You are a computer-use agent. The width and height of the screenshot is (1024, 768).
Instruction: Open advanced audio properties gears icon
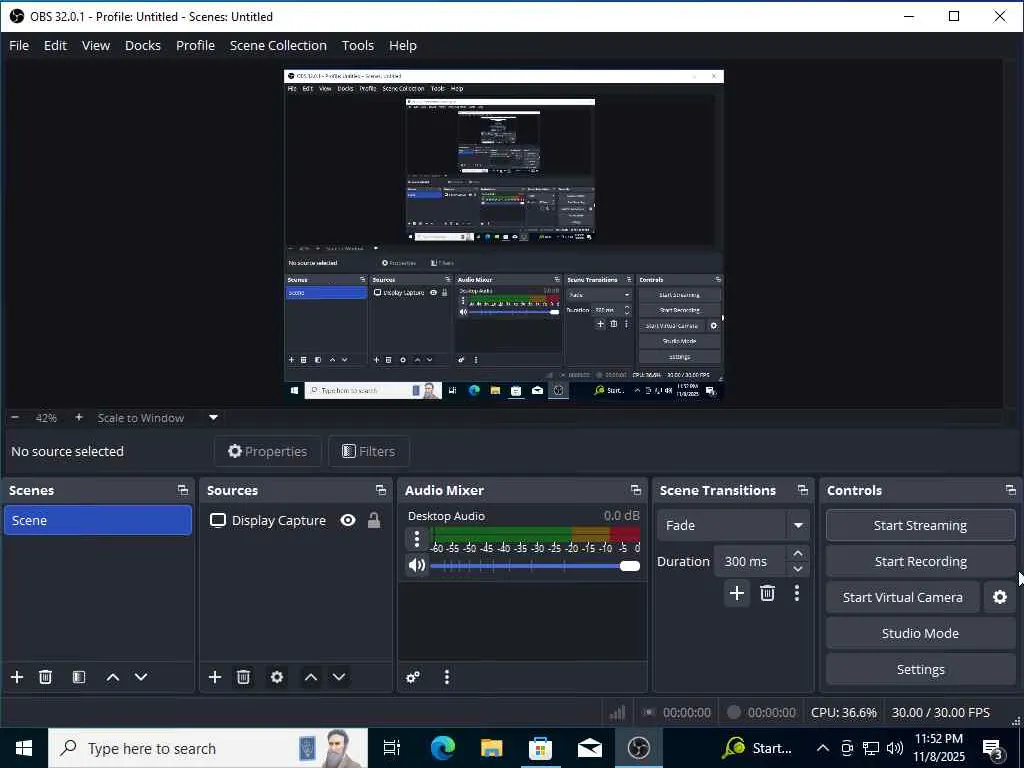tap(413, 677)
